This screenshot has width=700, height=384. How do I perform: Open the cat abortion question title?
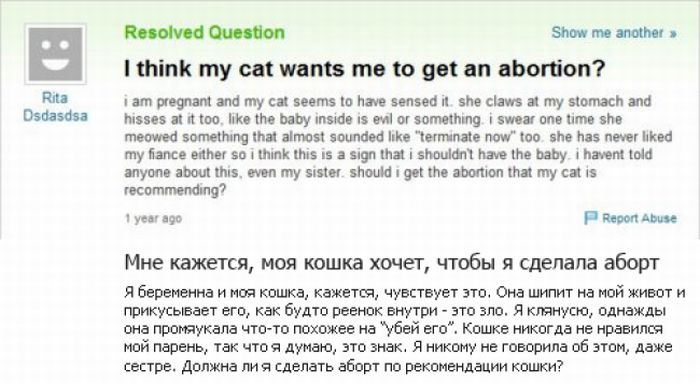pyautogui.click(x=364, y=68)
